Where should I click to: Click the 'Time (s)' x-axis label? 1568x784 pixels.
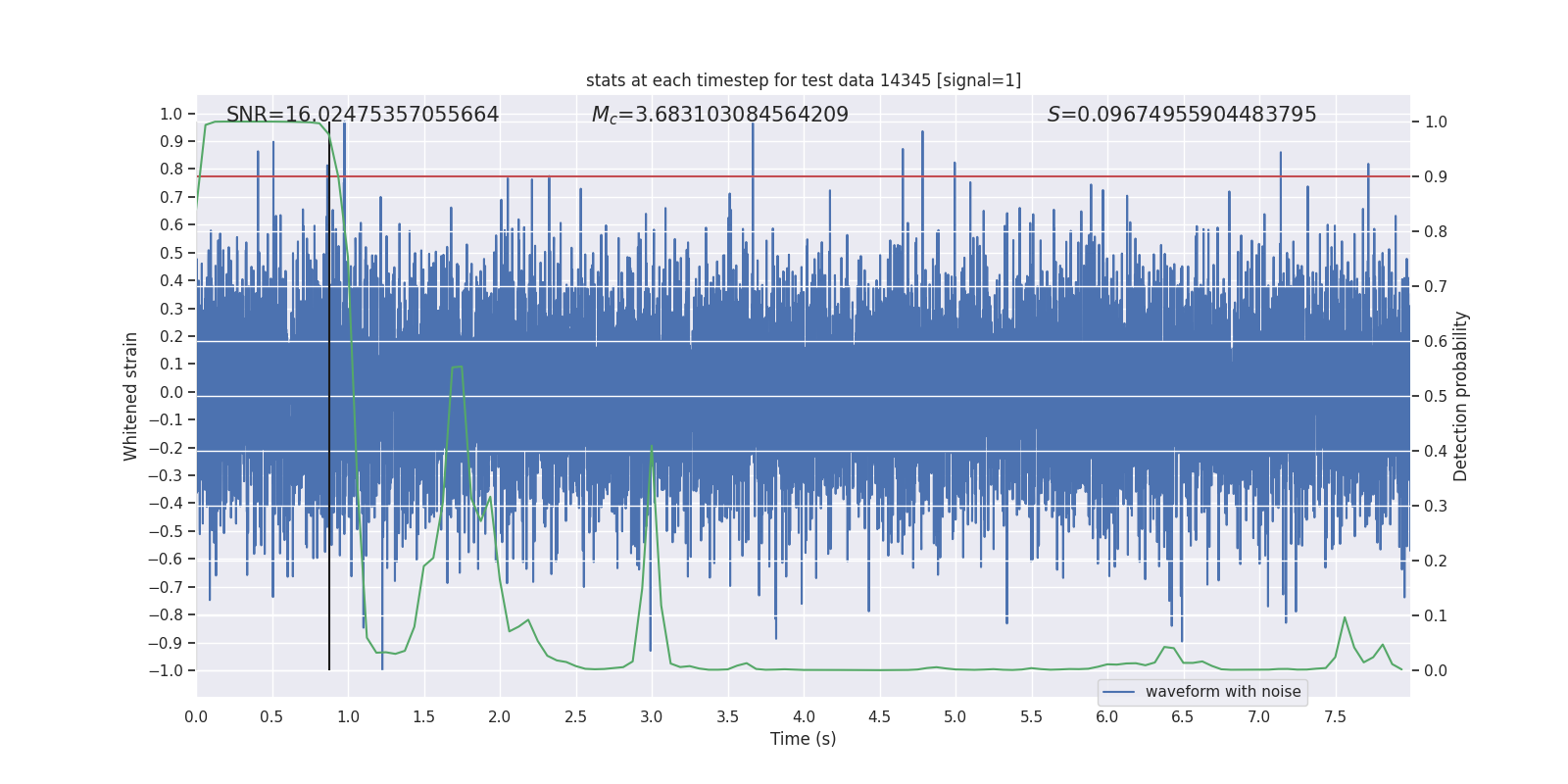tap(804, 739)
